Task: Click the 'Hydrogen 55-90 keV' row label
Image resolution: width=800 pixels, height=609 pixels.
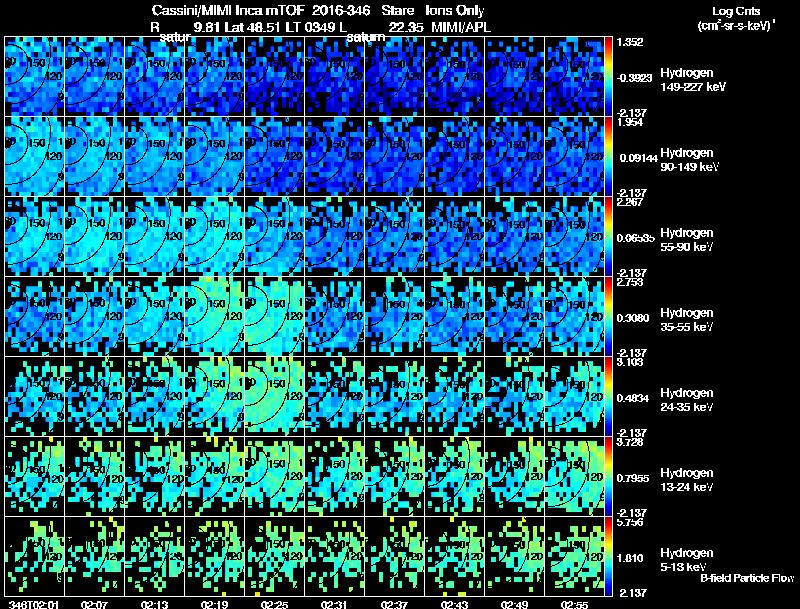Action: point(687,240)
